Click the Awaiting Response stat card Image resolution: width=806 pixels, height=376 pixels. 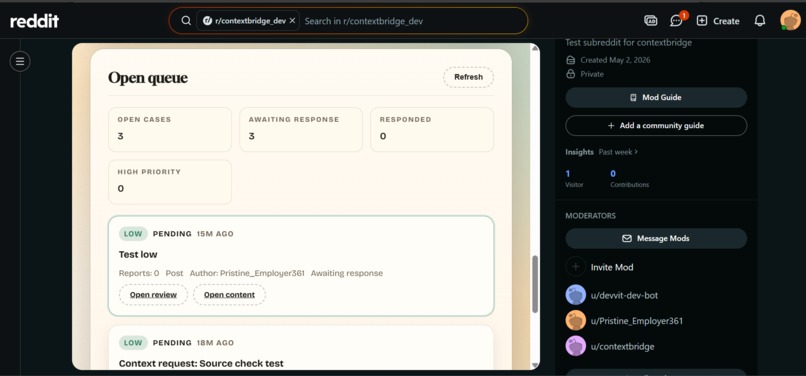point(301,129)
